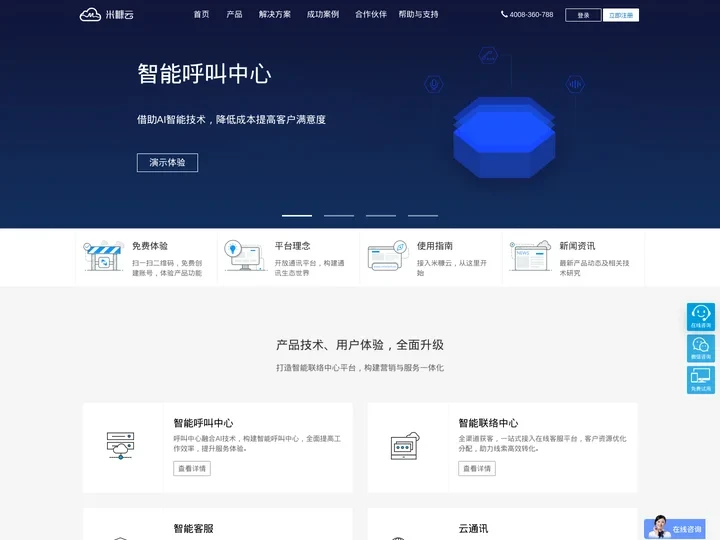This screenshot has width=720, height=540.
Task: Click the 免费体验 storefront icon
Action: pos(103,256)
